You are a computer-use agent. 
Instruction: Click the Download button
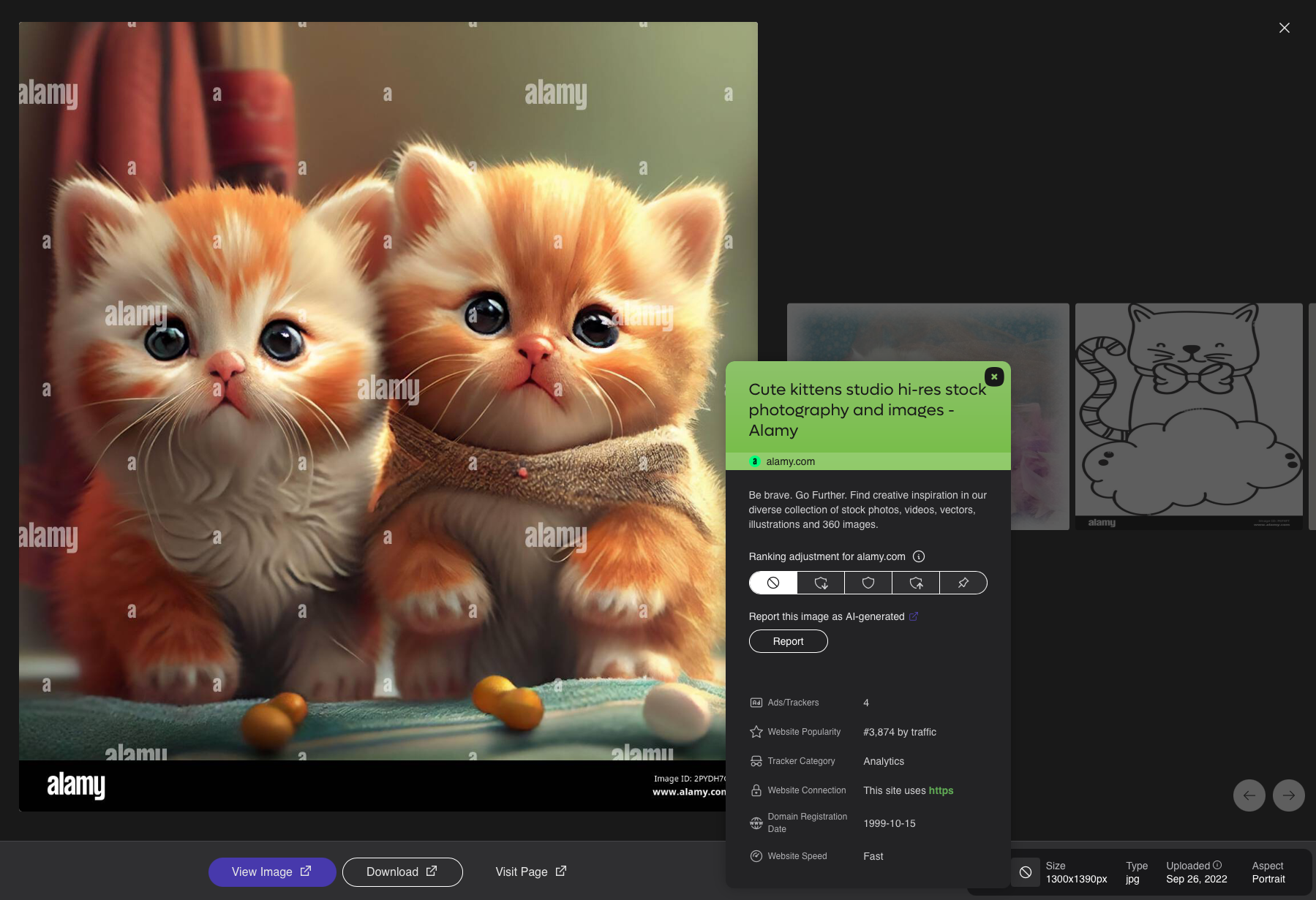click(x=402, y=871)
